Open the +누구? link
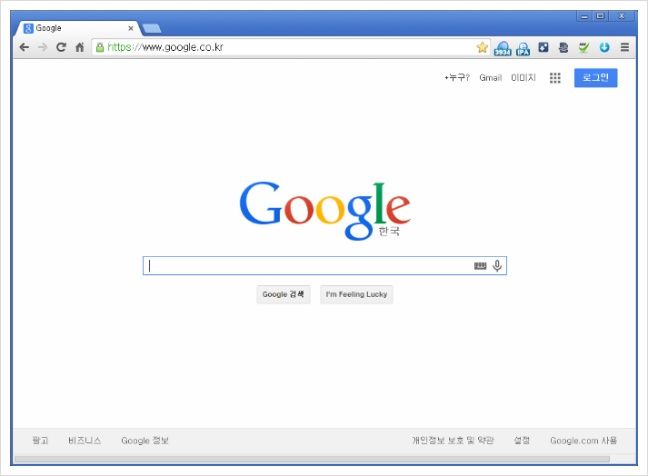The image size is (648, 476). tap(457, 77)
